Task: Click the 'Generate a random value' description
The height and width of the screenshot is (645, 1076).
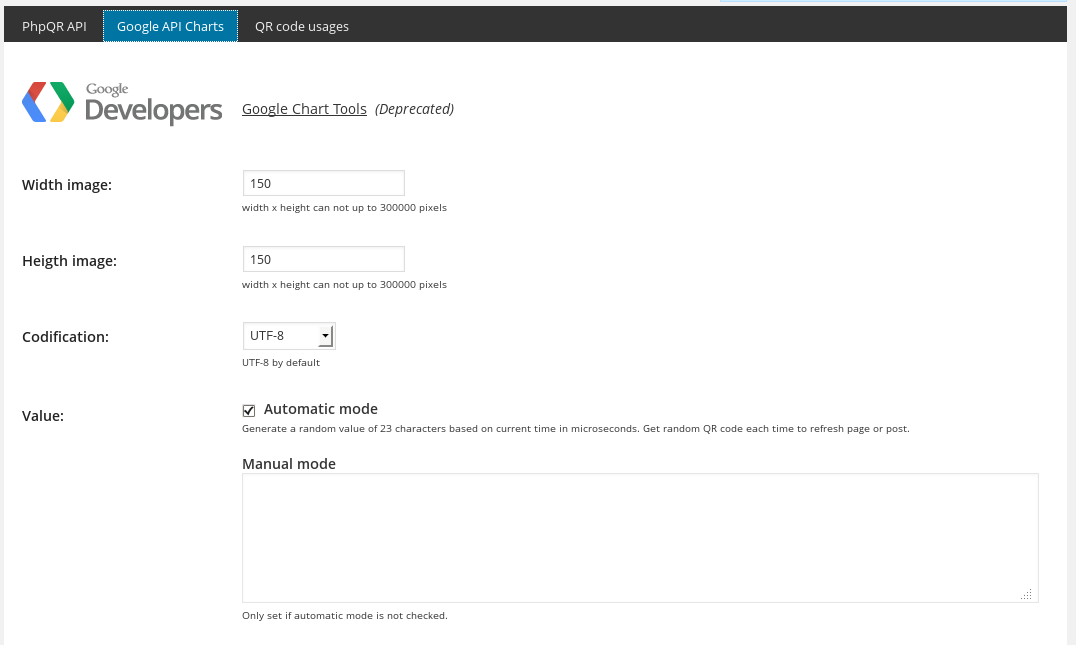Action: [x=576, y=429]
